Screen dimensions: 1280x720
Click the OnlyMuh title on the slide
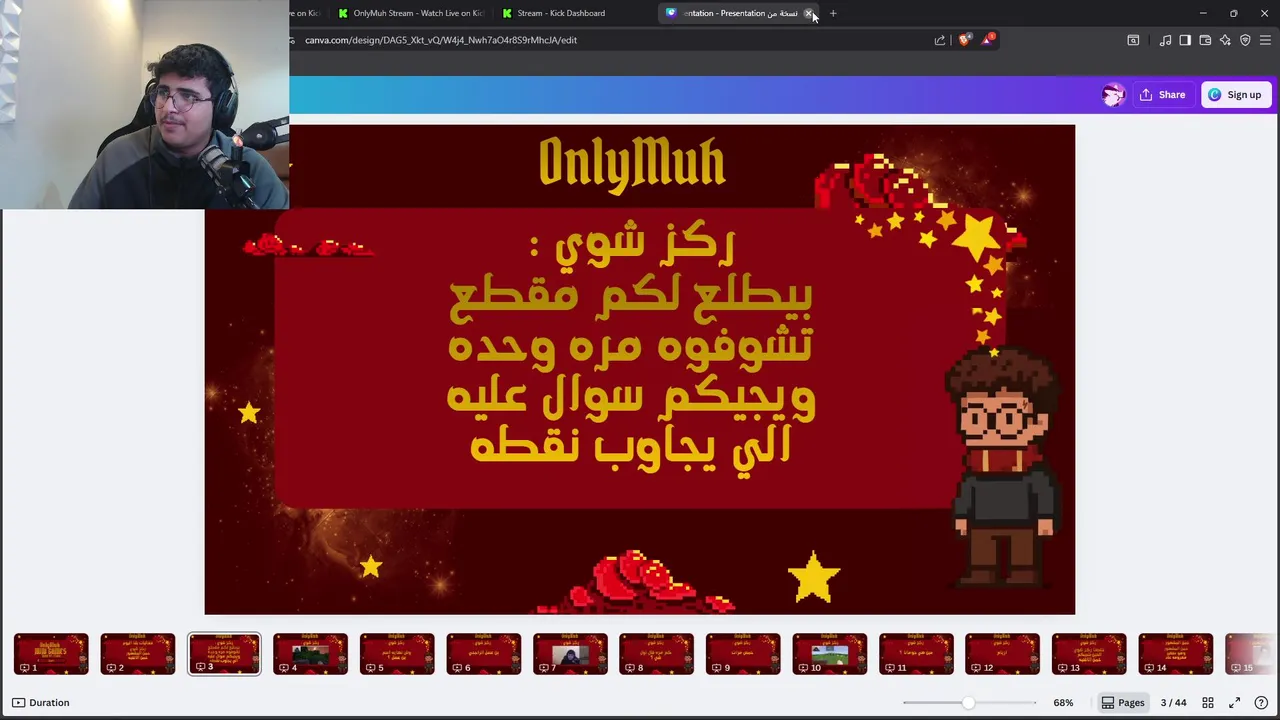[631, 163]
